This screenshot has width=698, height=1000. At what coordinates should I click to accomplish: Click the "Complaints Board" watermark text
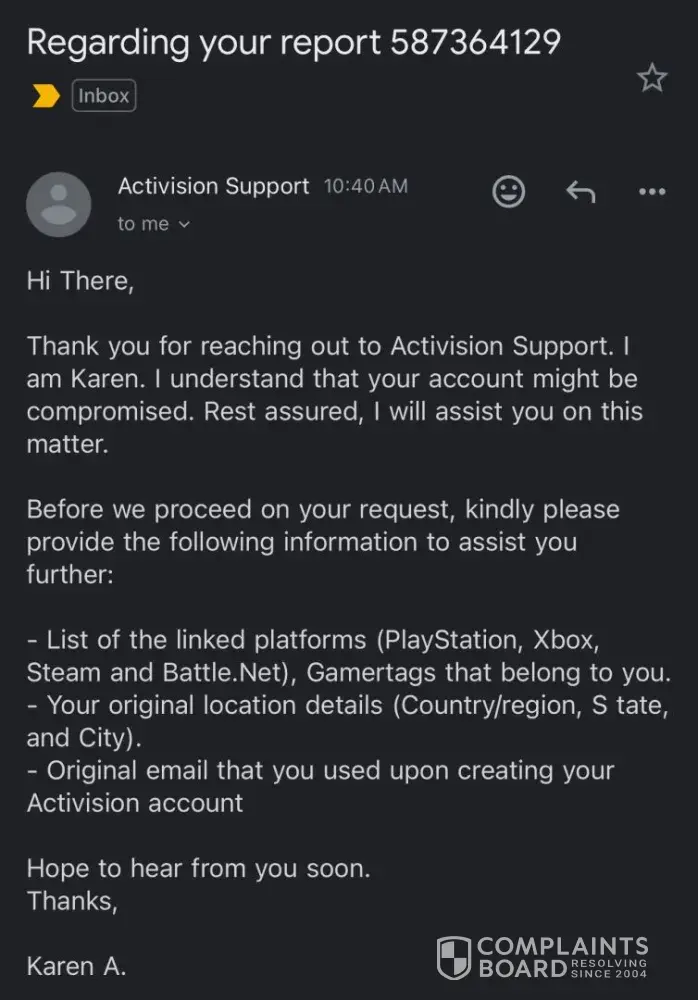click(561, 957)
